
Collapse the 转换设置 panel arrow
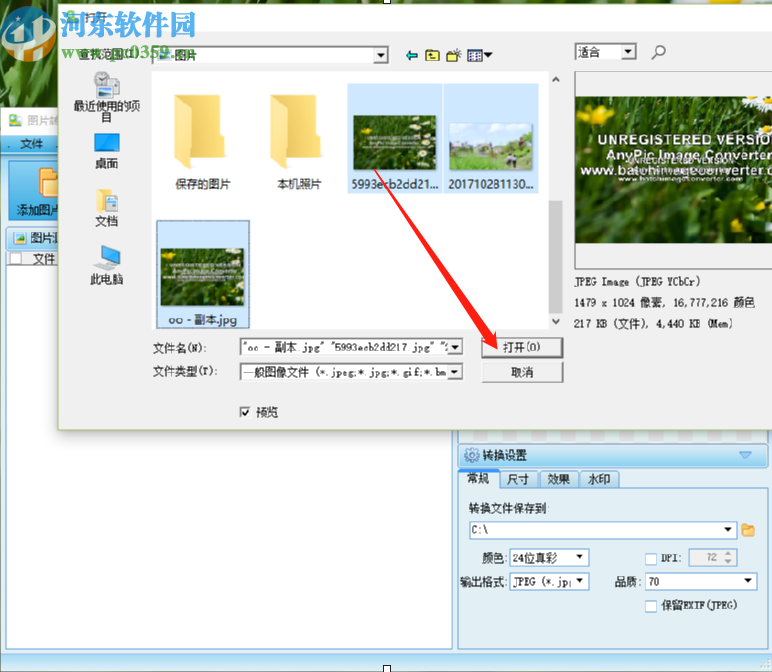pyautogui.click(x=745, y=455)
